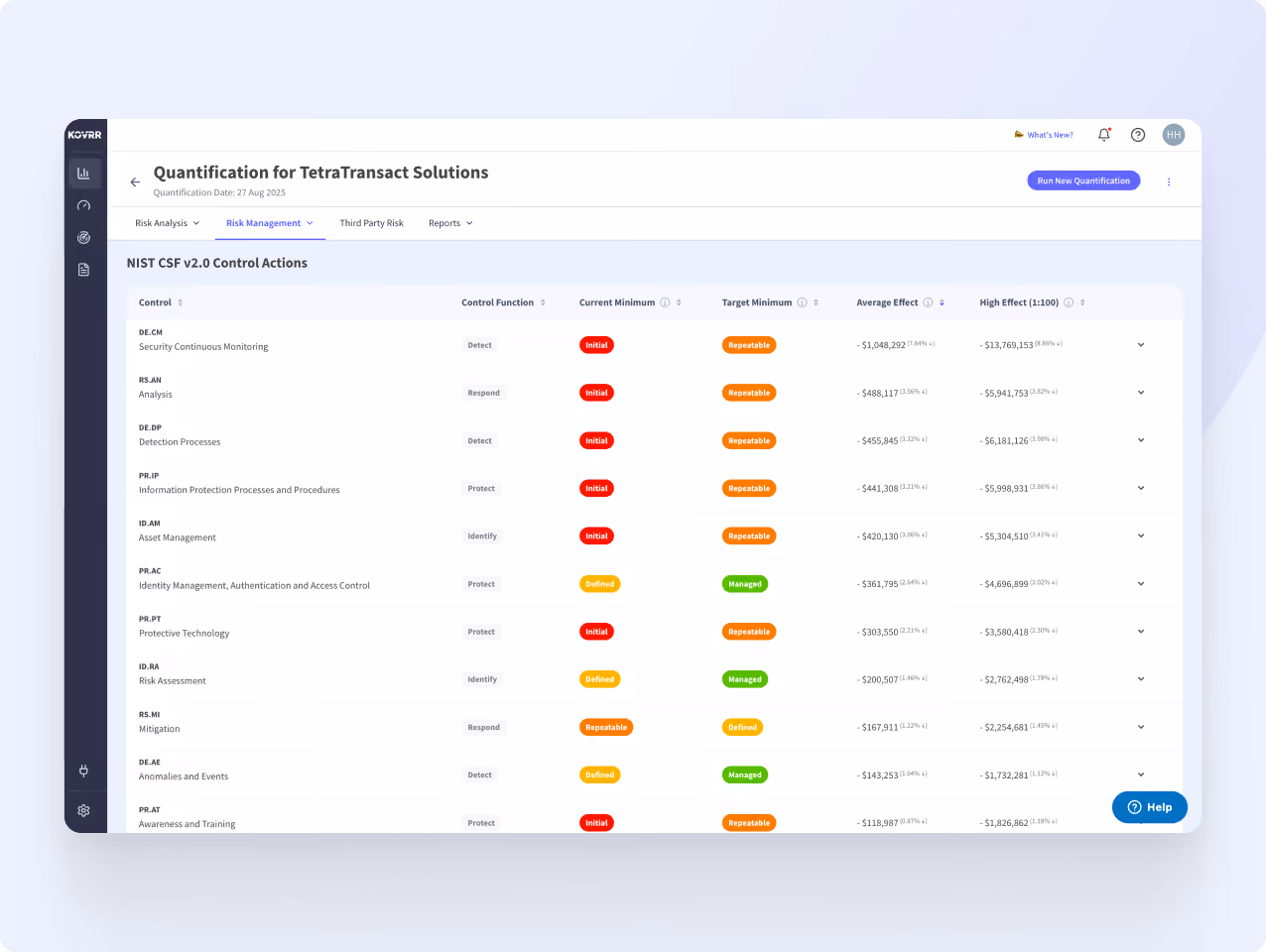Click the -$6,181,126 high effect value

pos(1004,440)
